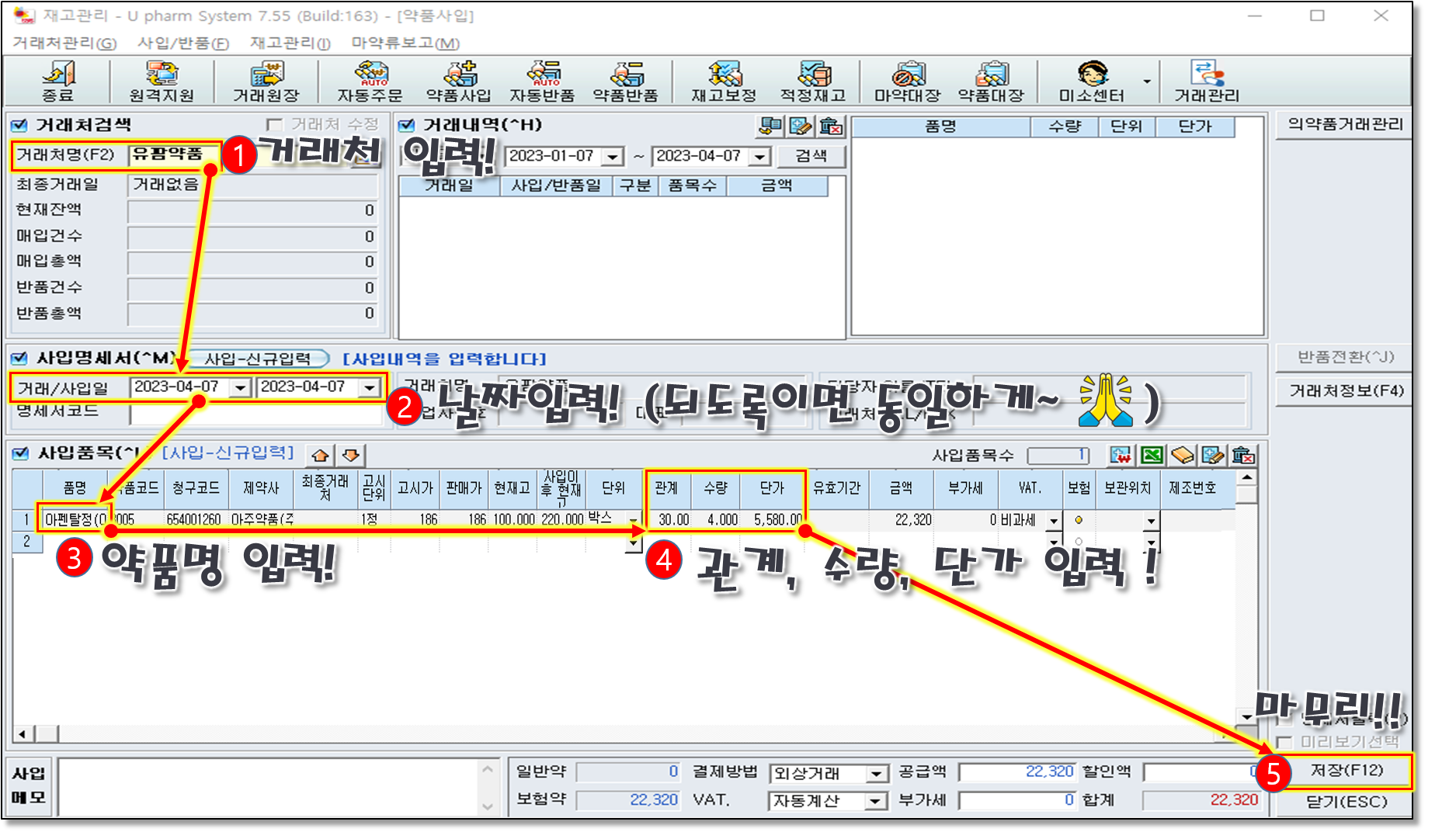The image size is (1456, 832).
Task: Click the 종료 (exit) toolbar icon
Action: [57, 81]
